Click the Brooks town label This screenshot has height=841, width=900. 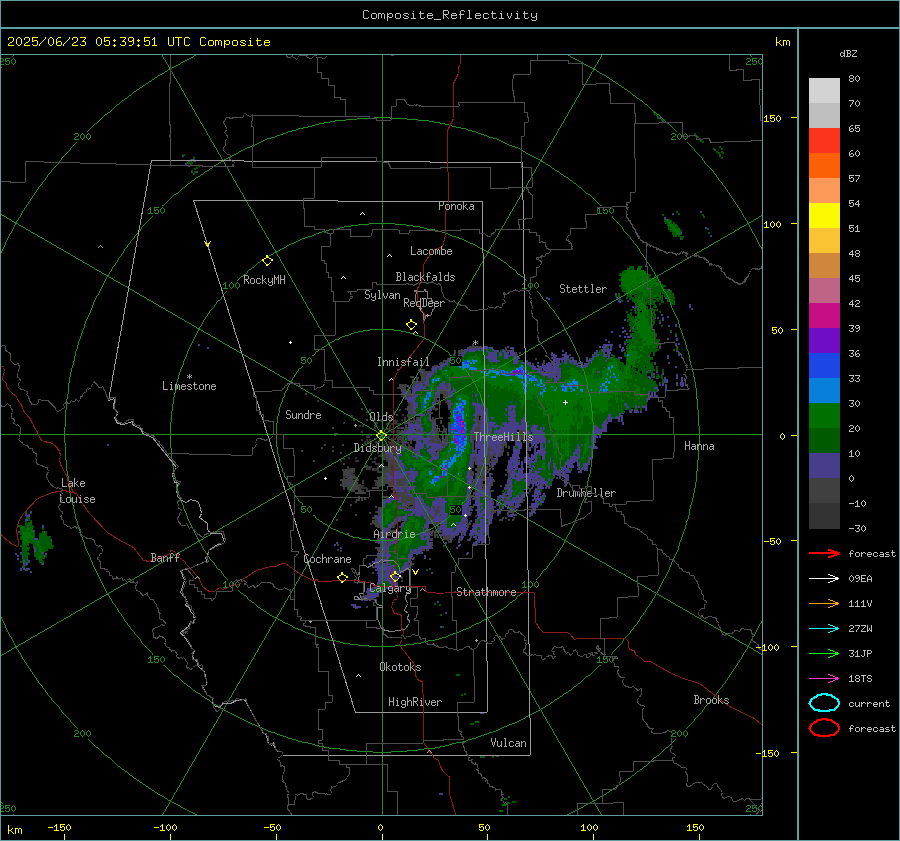711,700
